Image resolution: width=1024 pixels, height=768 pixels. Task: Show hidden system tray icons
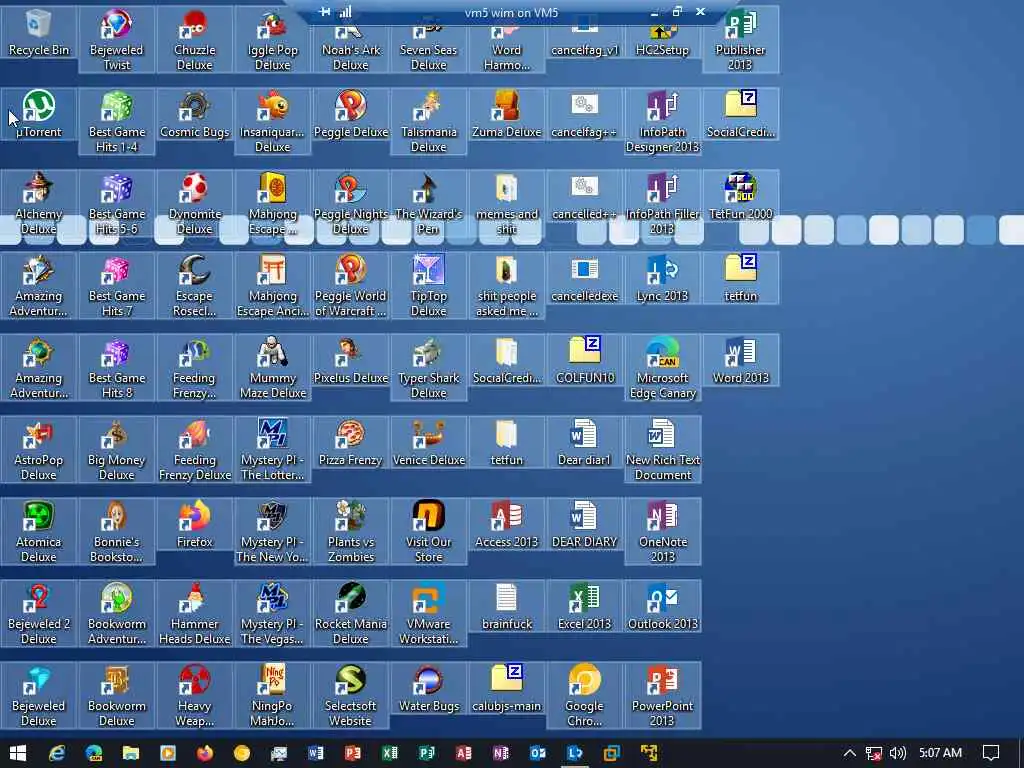849,753
